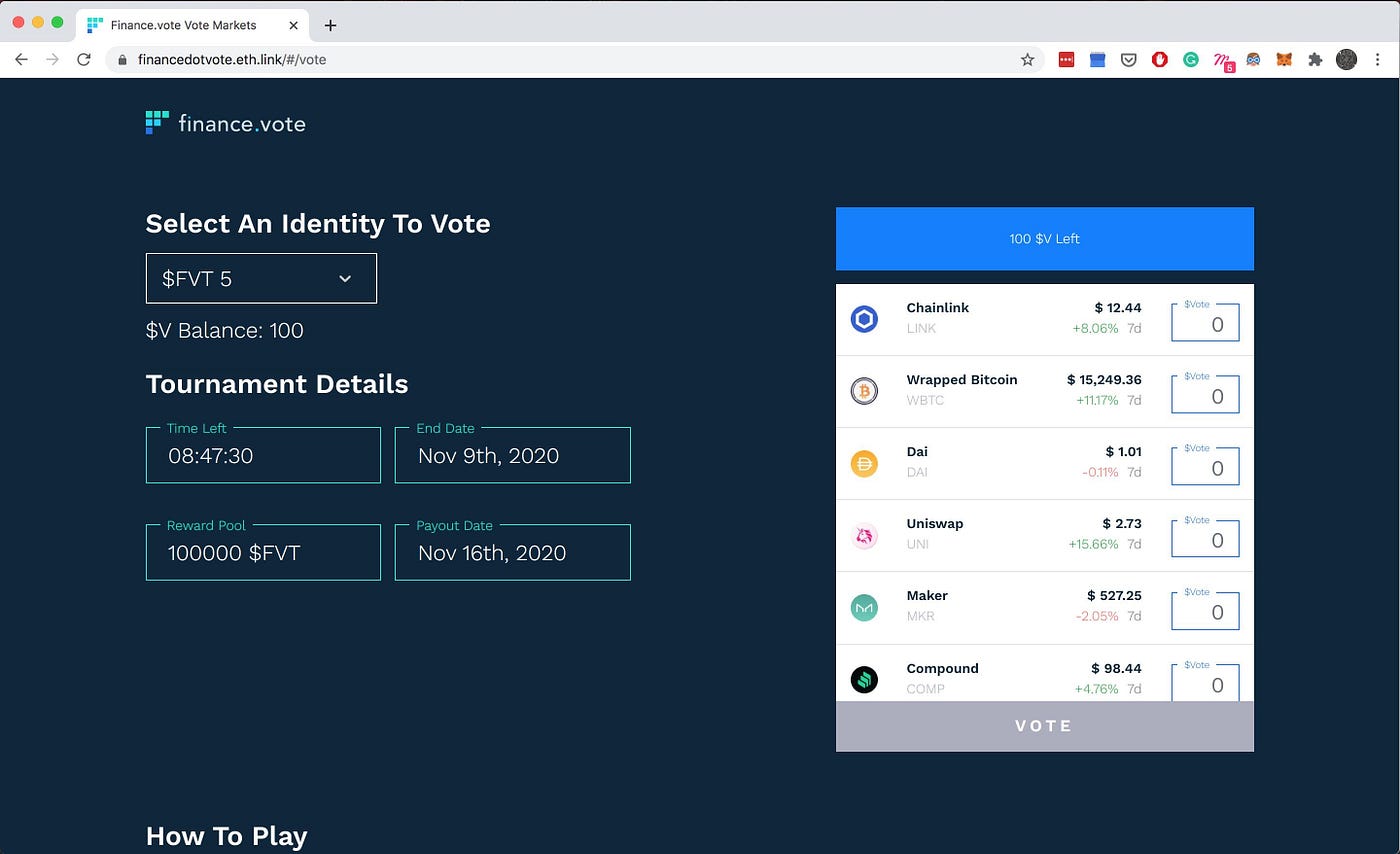
Task: Click the Compound $Vote input field
Action: (x=1205, y=682)
